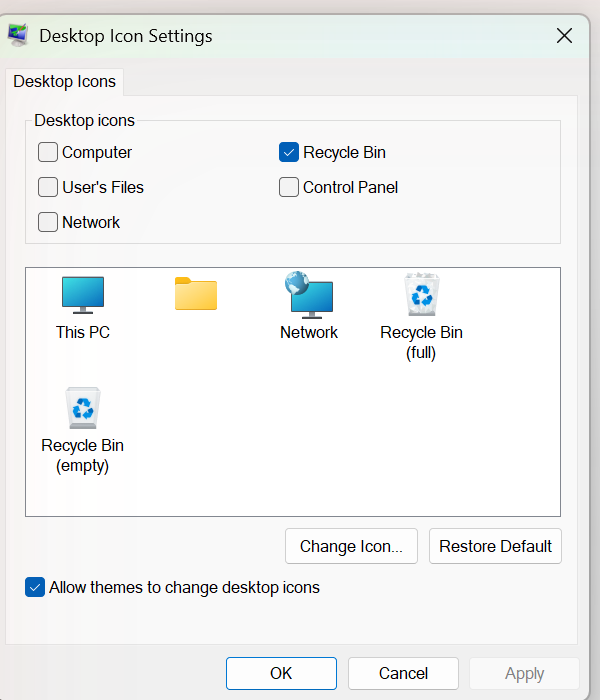The height and width of the screenshot is (700, 600).
Task: Click the "Recycle Bin (full)" label text
Action: coord(421,342)
